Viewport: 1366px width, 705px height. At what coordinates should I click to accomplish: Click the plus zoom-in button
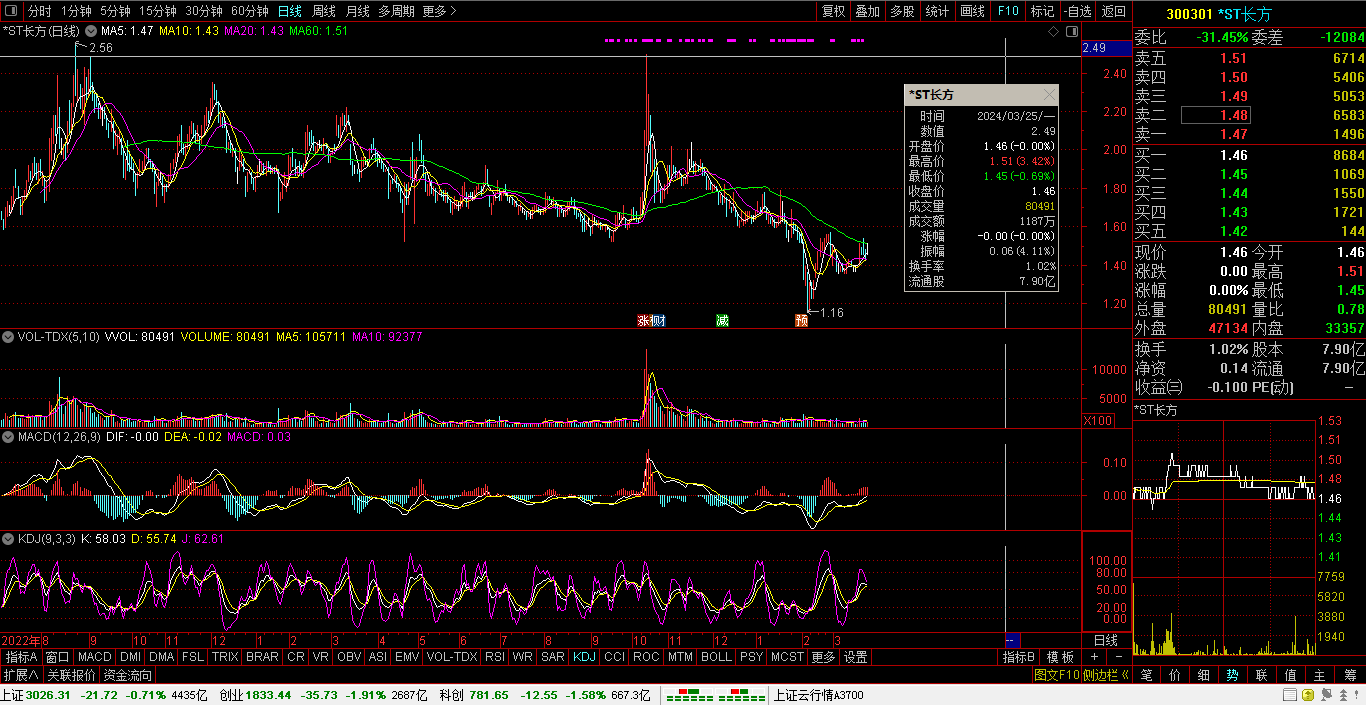point(1094,657)
